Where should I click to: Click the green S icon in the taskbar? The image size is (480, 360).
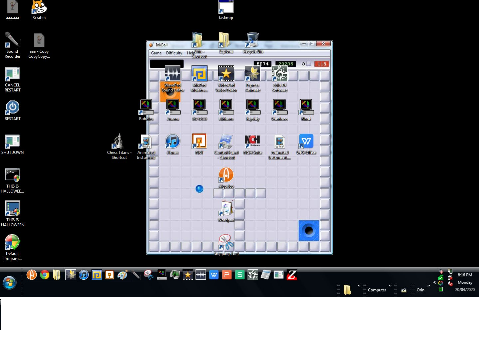240,275
